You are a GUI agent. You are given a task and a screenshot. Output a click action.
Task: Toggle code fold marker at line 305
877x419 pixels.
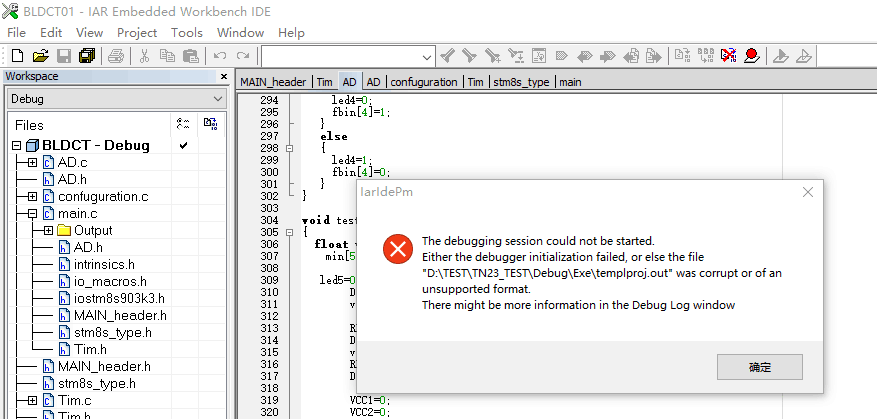tap(289, 232)
